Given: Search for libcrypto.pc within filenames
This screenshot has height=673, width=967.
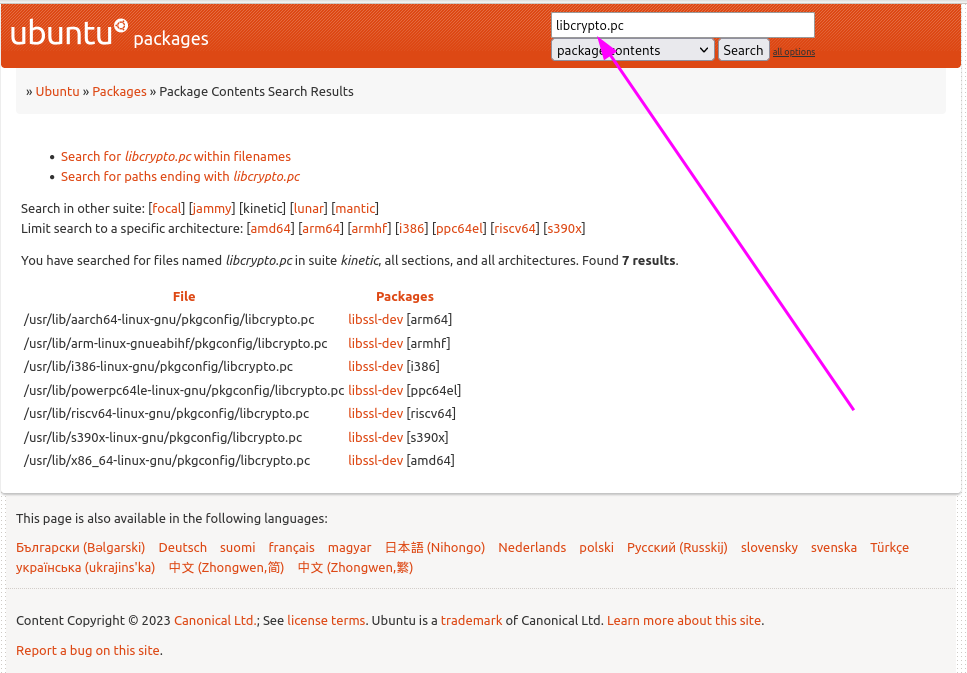Looking at the screenshot, I should click(x=176, y=156).
